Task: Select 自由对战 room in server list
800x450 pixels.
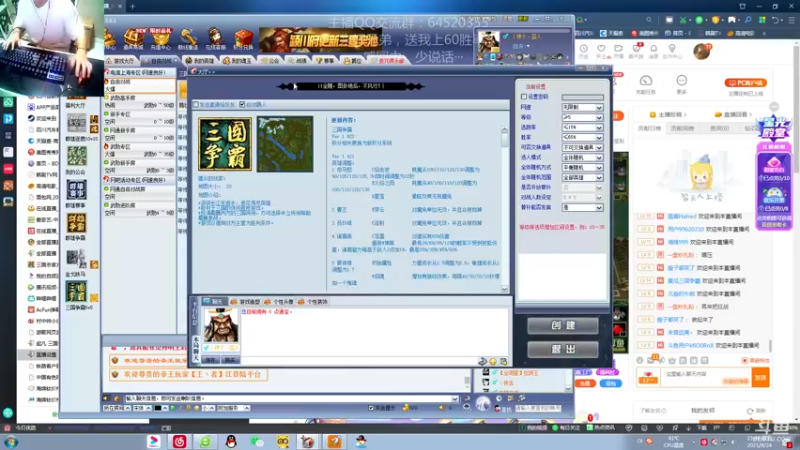Action: coord(140,85)
